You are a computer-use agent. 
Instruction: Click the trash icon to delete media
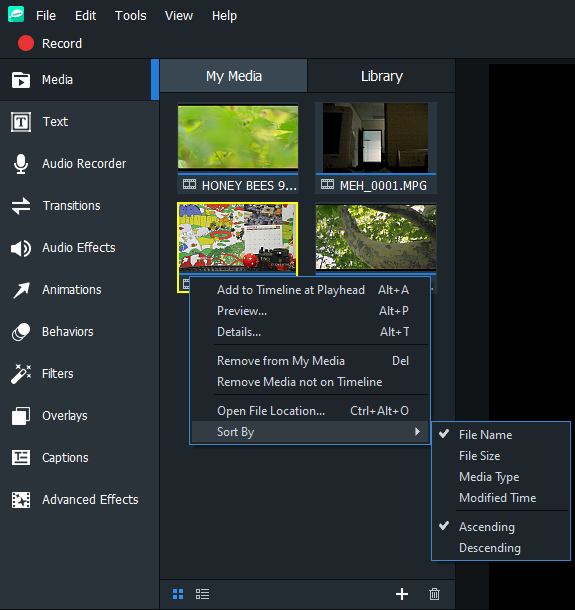435,594
